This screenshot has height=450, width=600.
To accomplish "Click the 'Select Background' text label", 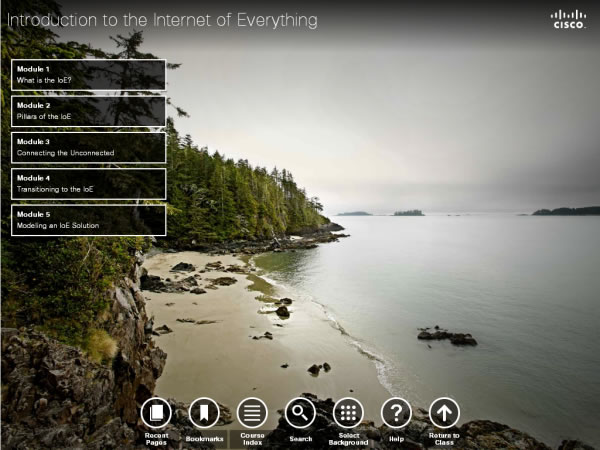I will pos(348,439).
